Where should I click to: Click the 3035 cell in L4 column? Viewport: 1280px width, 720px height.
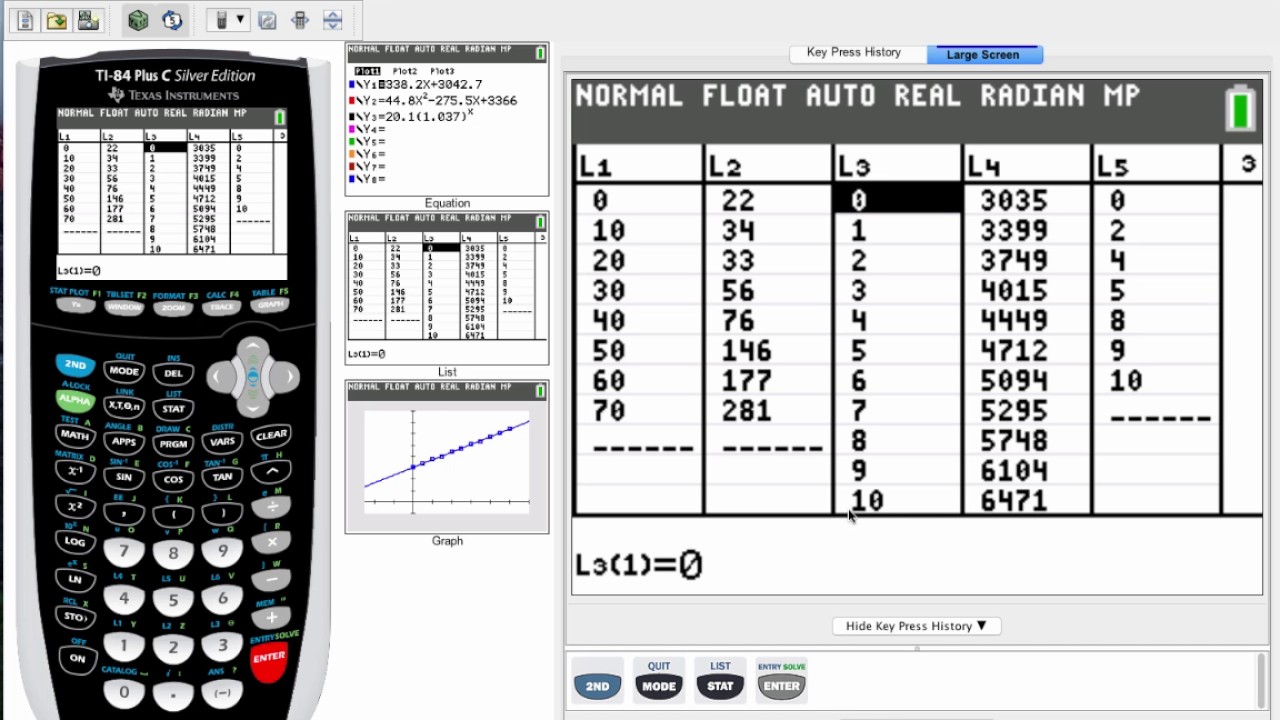[1014, 201]
